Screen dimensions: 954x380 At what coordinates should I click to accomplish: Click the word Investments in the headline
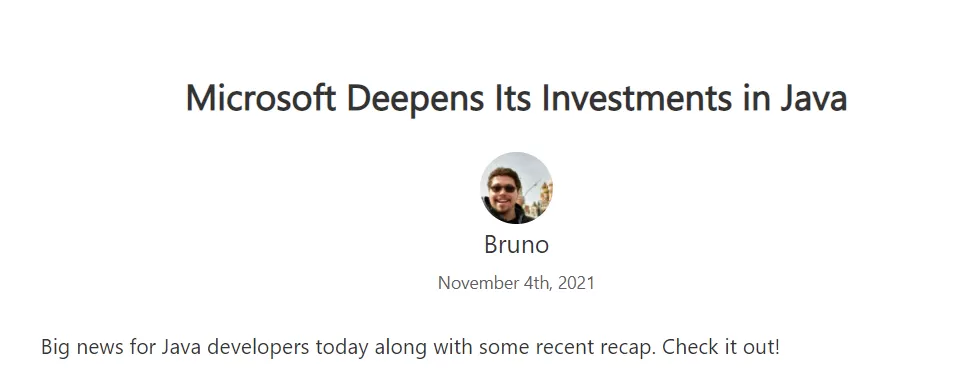(636, 98)
